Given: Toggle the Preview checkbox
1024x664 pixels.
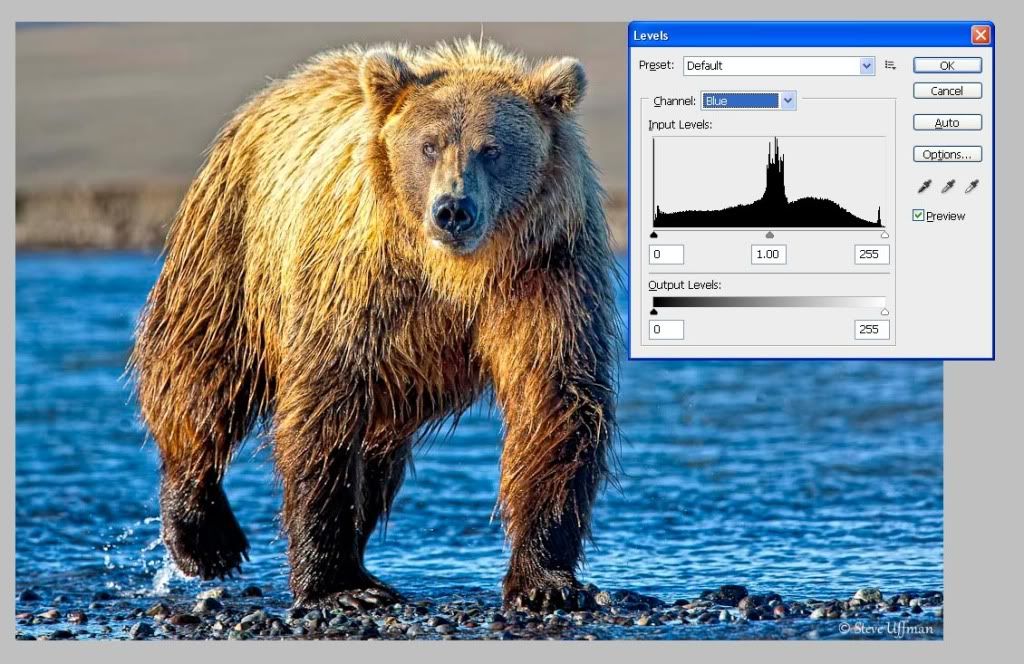Looking at the screenshot, I should coord(918,216).
